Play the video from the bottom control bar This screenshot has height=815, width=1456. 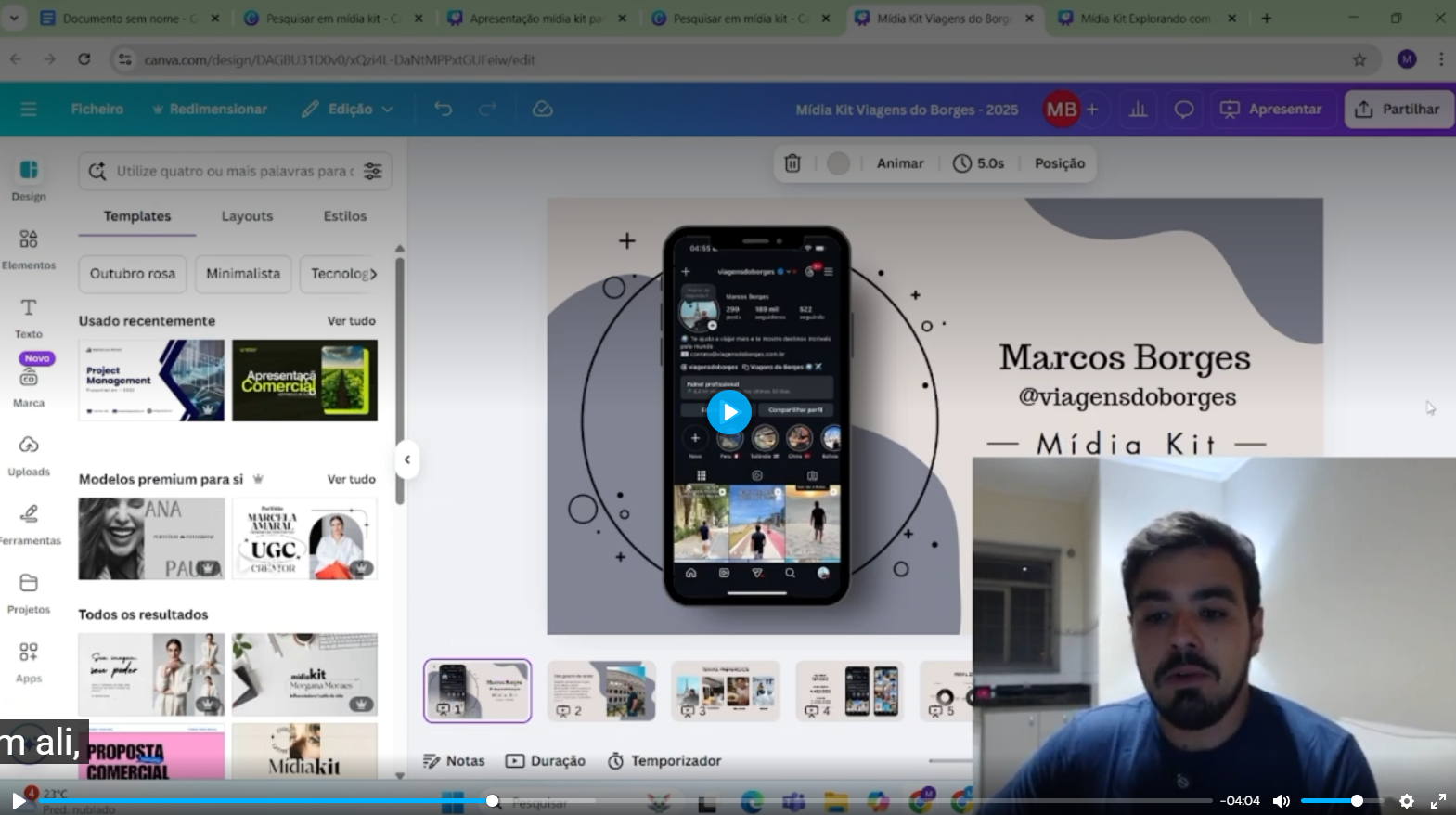click(18, 800)
